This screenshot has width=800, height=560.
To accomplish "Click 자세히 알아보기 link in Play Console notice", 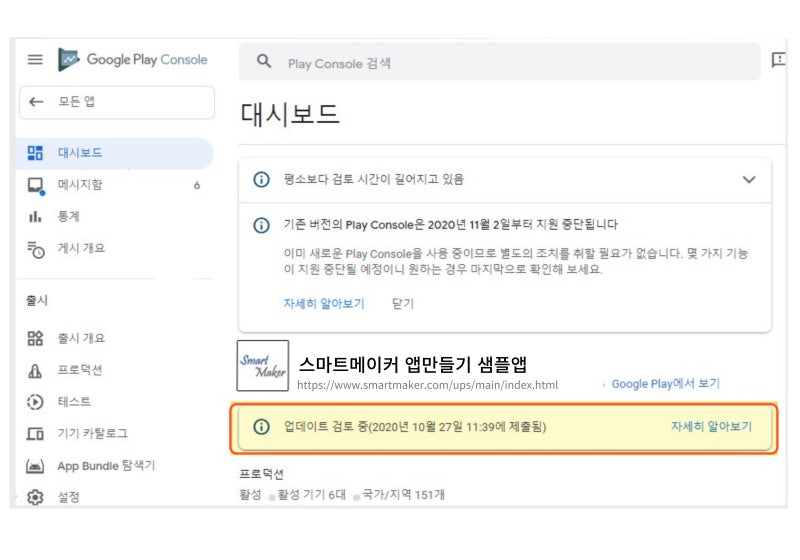I will [x=324, y=303].
